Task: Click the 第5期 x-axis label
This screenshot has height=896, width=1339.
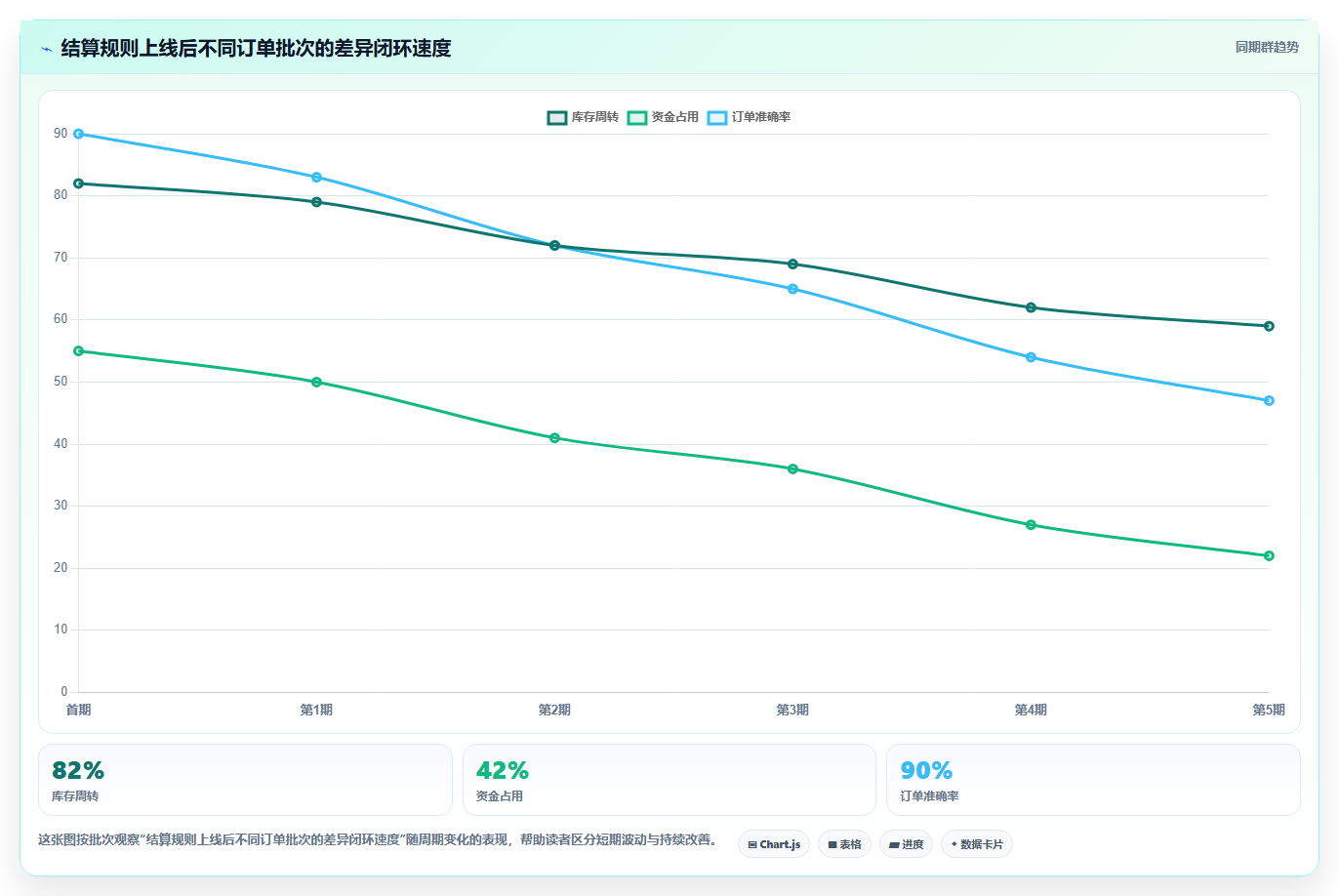Action: pos(1269,710)
